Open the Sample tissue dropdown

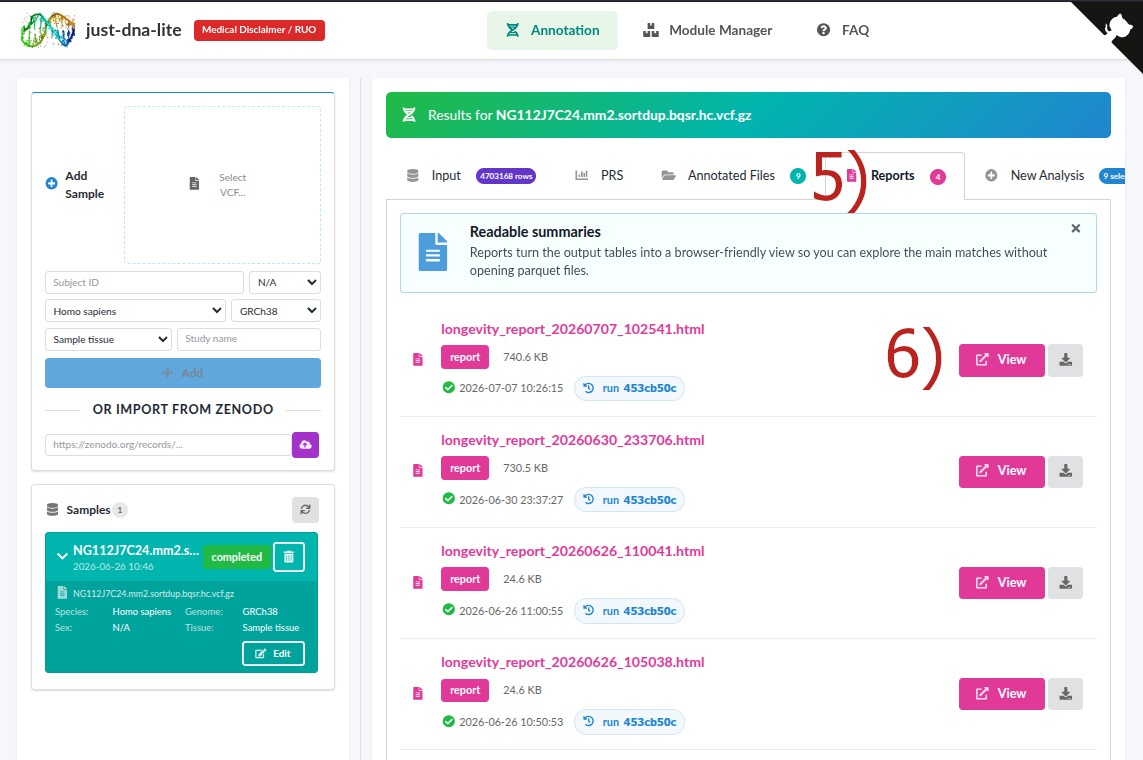(108, 340)
